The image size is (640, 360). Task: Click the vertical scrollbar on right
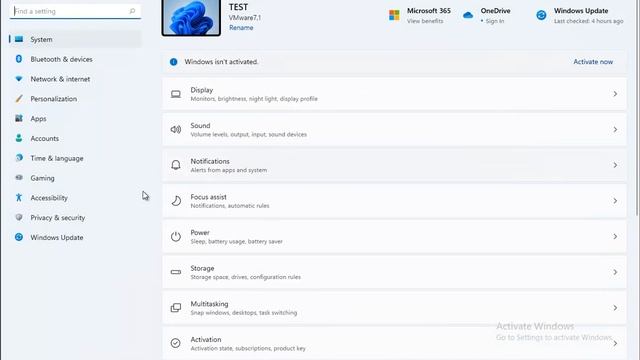[x=637, y=108]
